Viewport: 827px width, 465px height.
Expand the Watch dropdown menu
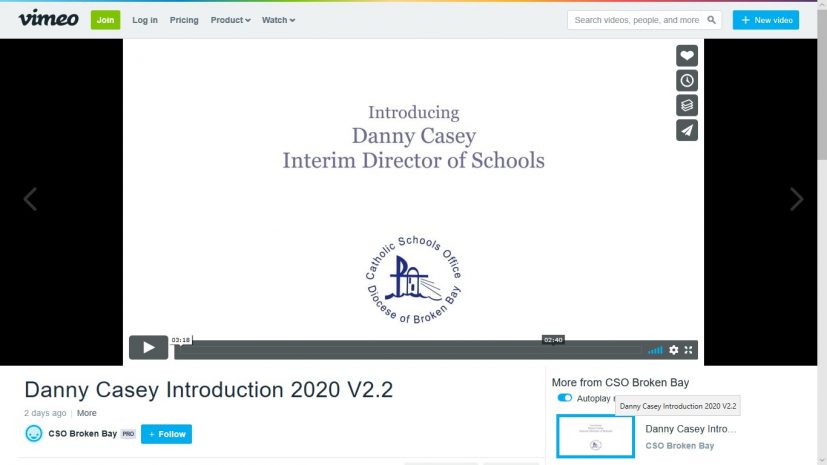[278, 20]
